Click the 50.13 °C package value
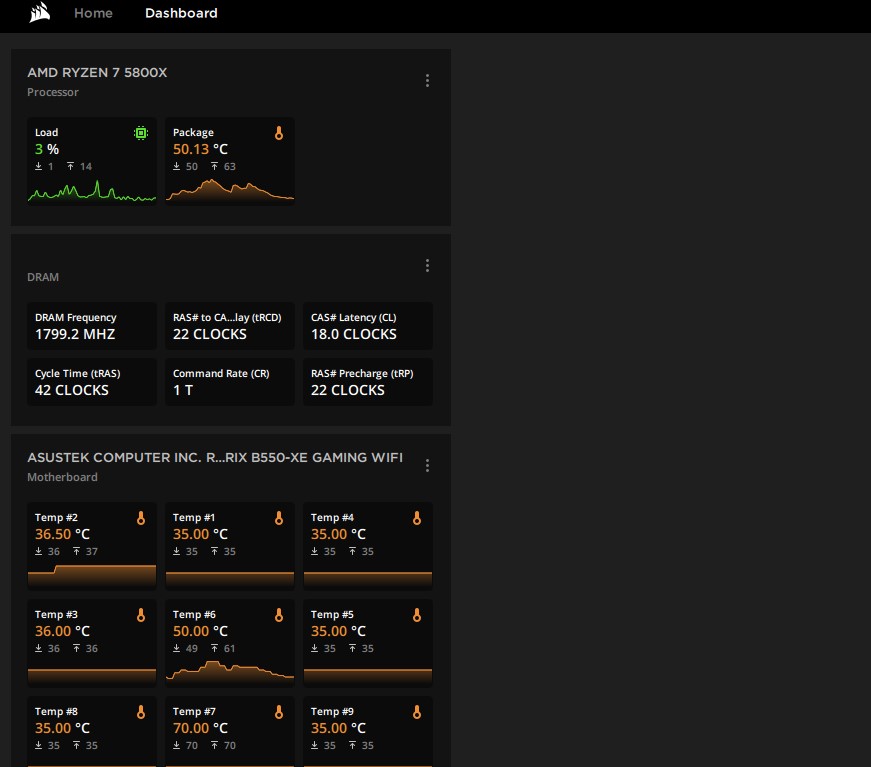This screenshot has width=871, height=767. [x=201, y=149]
